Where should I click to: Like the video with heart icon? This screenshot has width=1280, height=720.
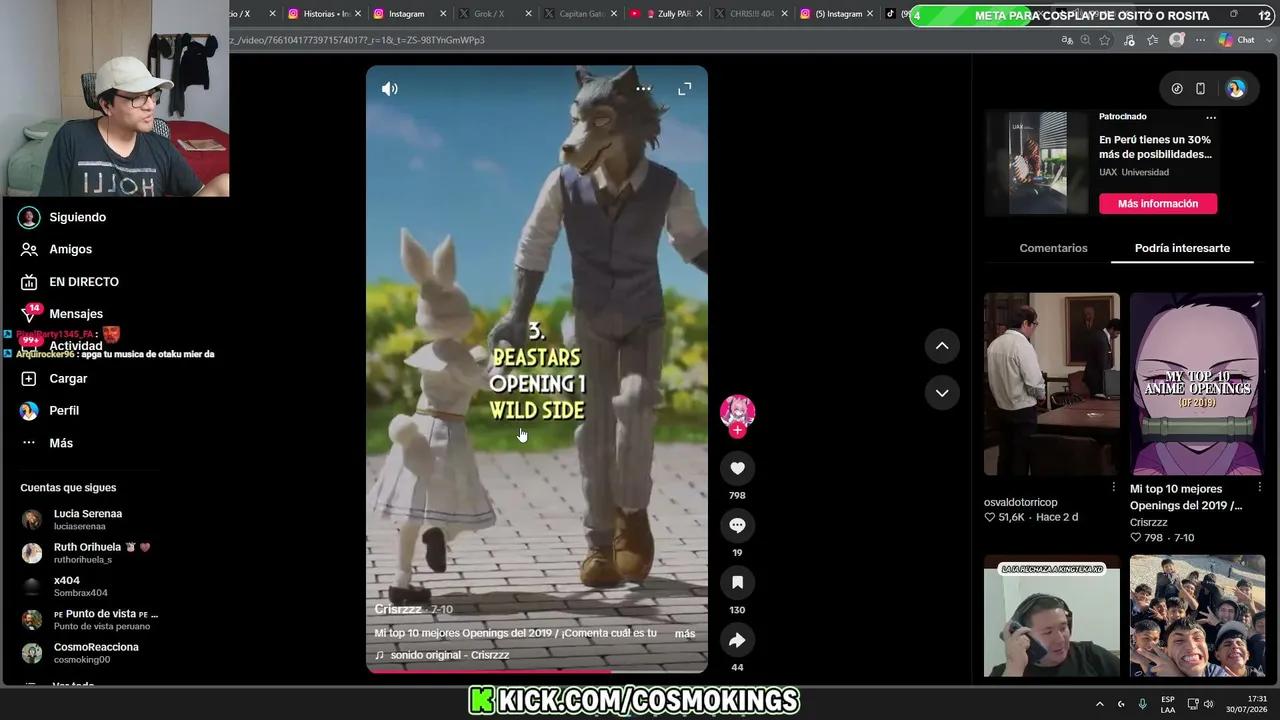pos(737,468)
